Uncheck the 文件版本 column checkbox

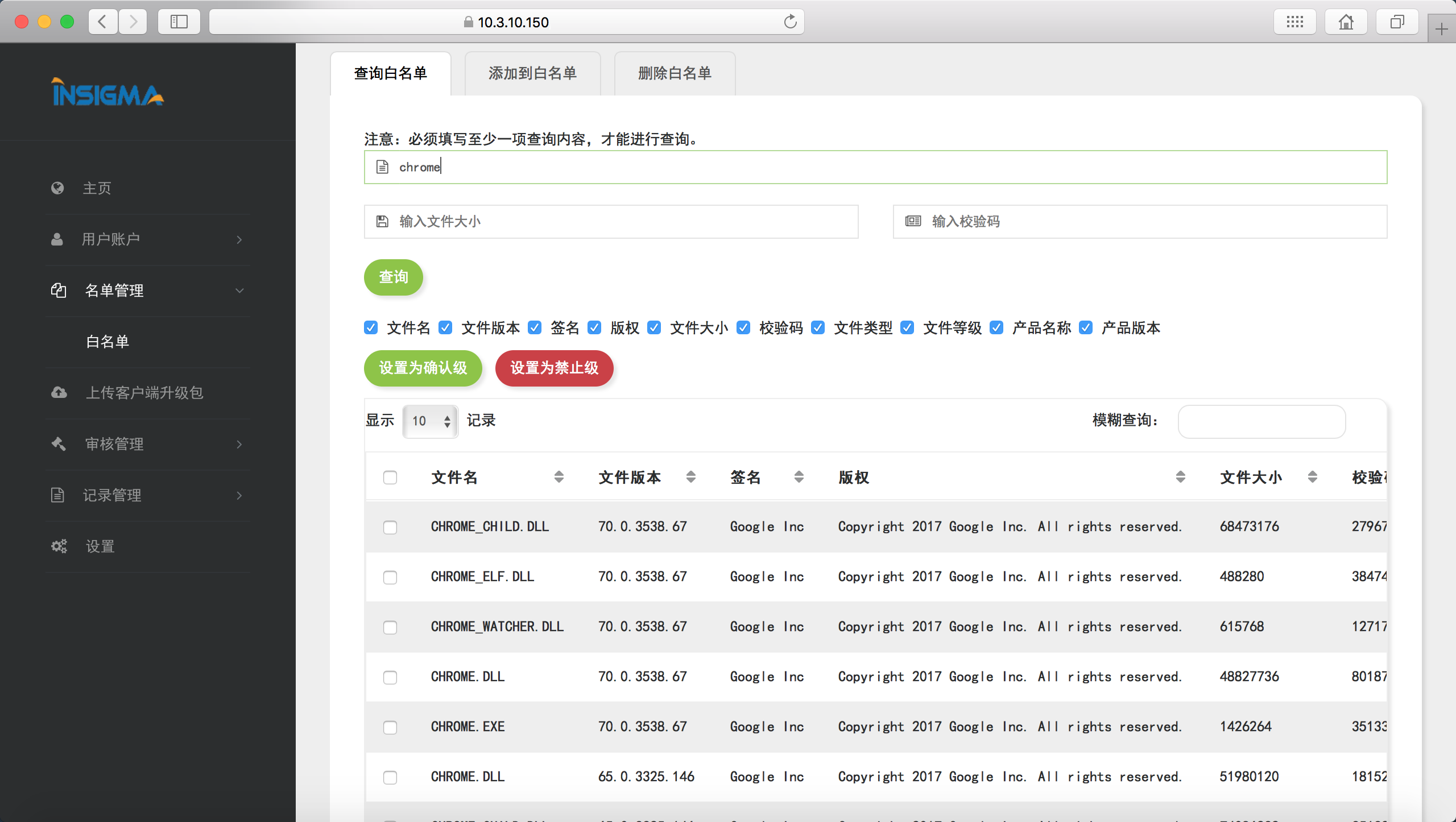[445, 328]
